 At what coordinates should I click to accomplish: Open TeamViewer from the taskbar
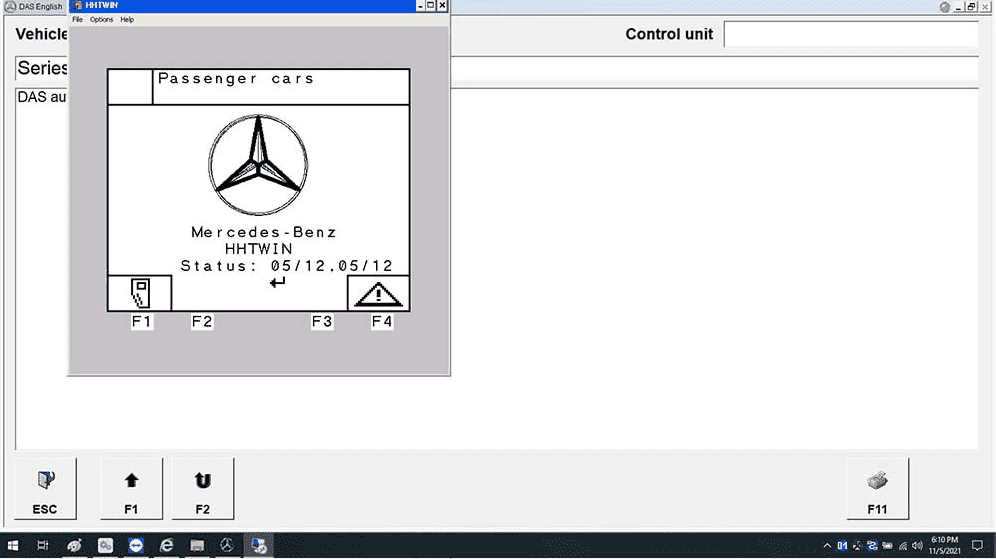tap(136, 546)
